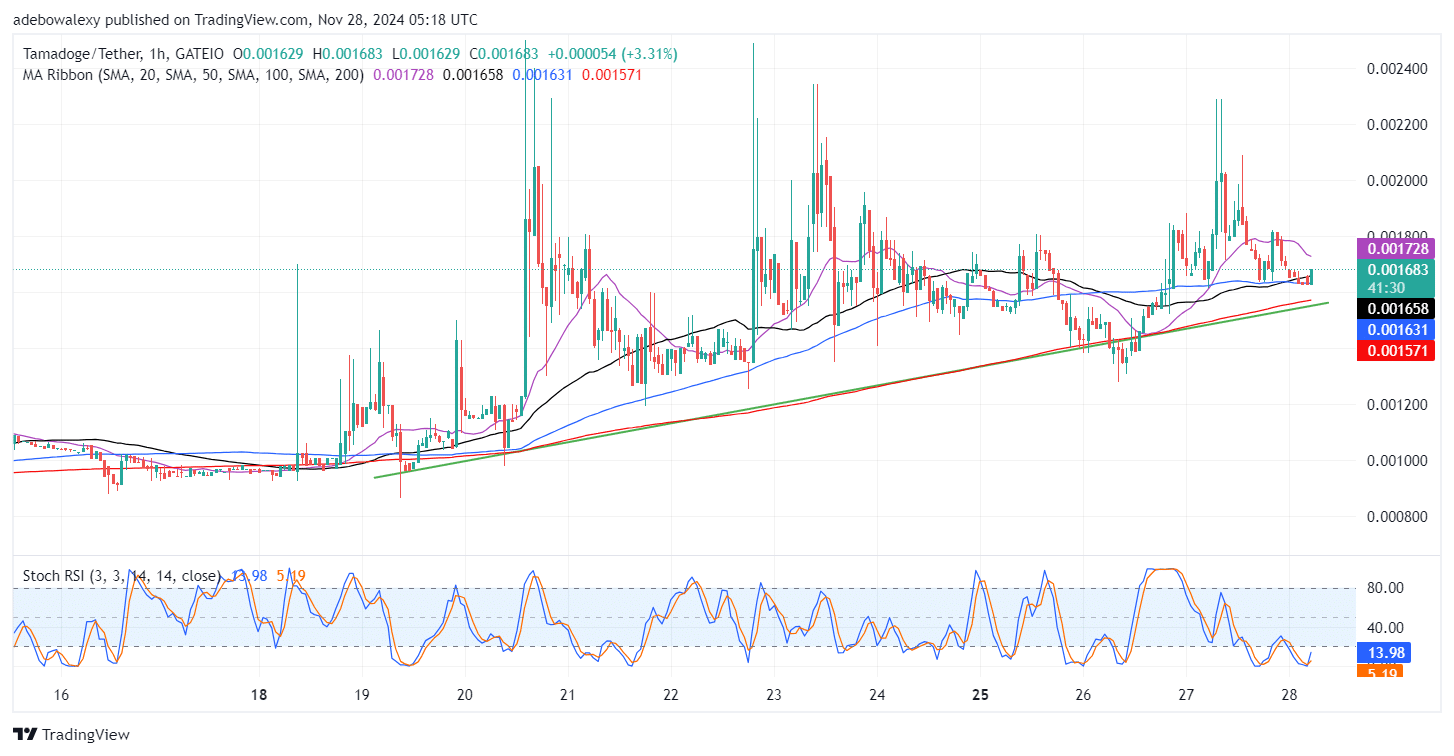The image size is (1454, 756).
Task: Click the 41:30 candle countdown timer
Action: pos(1386,287)
